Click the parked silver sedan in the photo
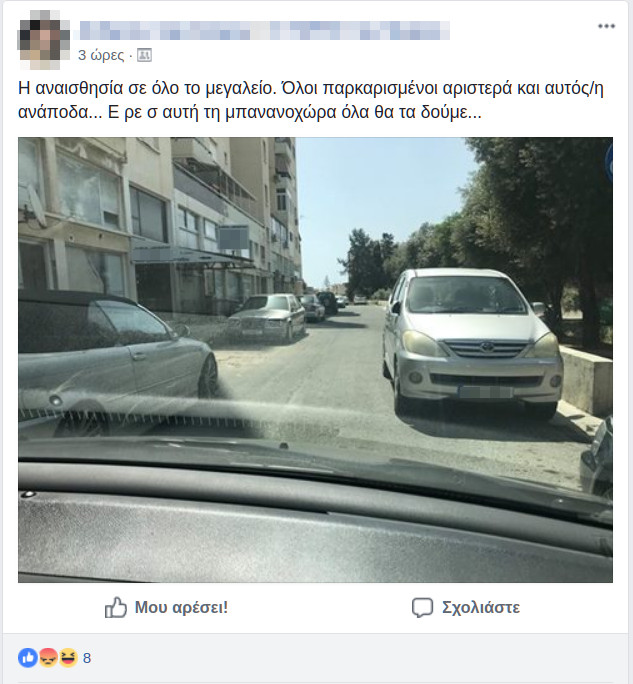Screen dimensions: 633x684 pyautogui.click(x=266, y=317)
